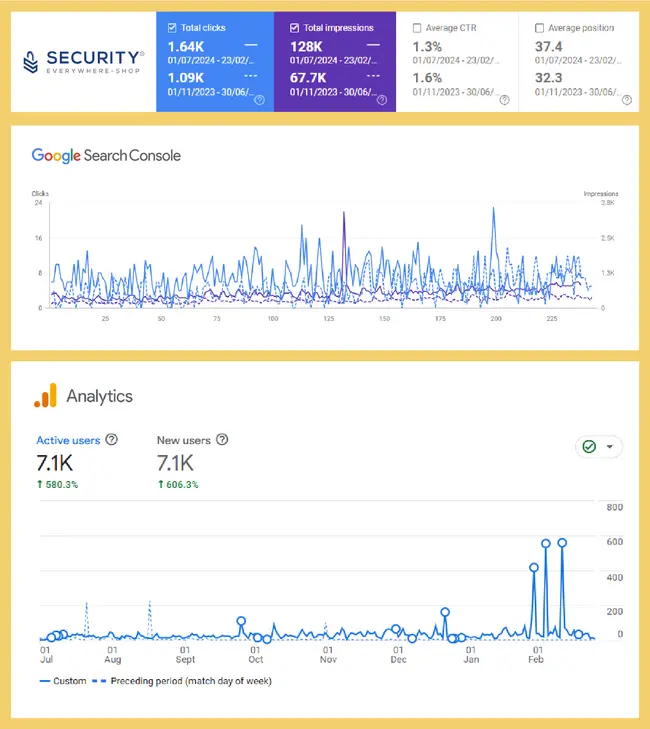
Task: Click the 01 Jul axis label
Action: [x=46, y=655]
